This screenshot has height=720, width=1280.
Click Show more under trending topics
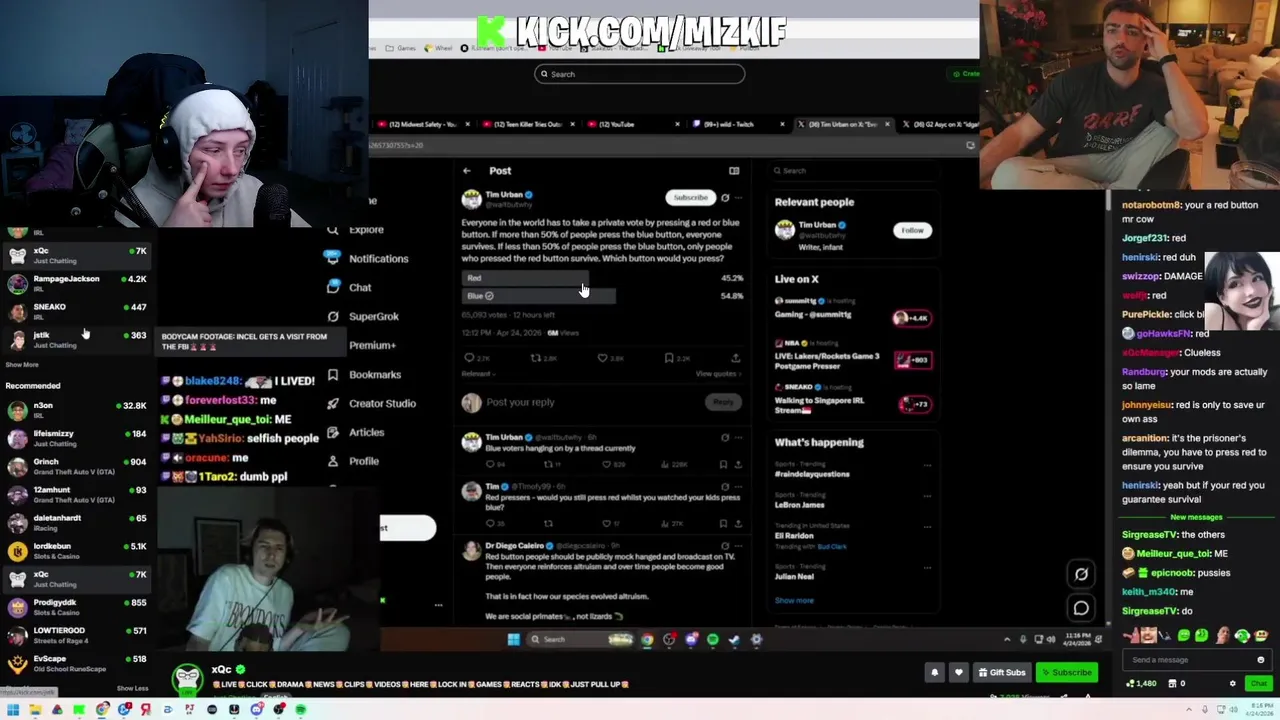tap(794, 601)
